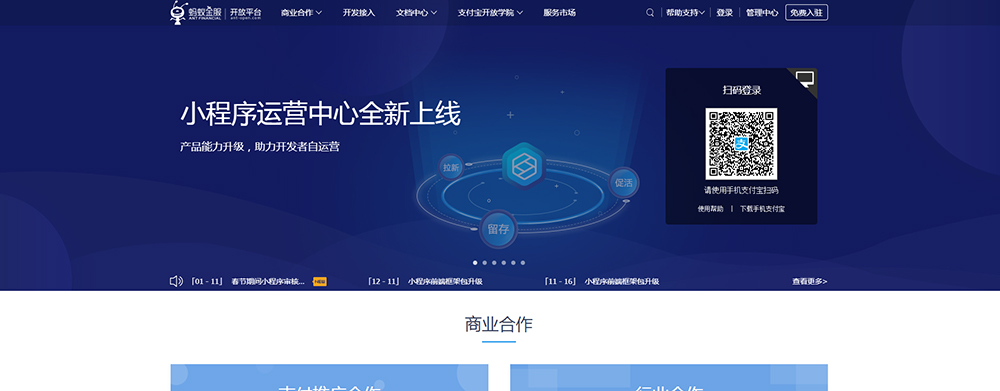Click the 留存 bubble in banner
Screen dimensions: 1000x391
pos(498,229)
